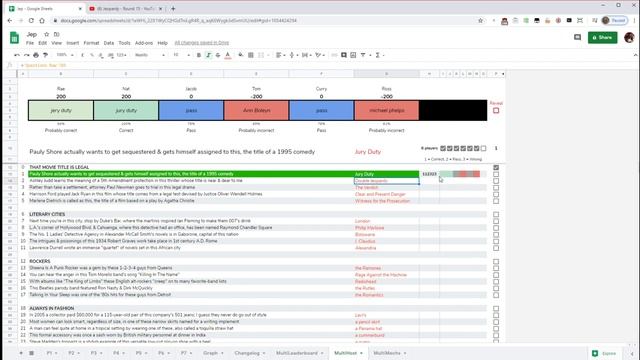Toggle Bold formatting in toolbar
This screenshot has height=360, width=640.
point(199,55)
